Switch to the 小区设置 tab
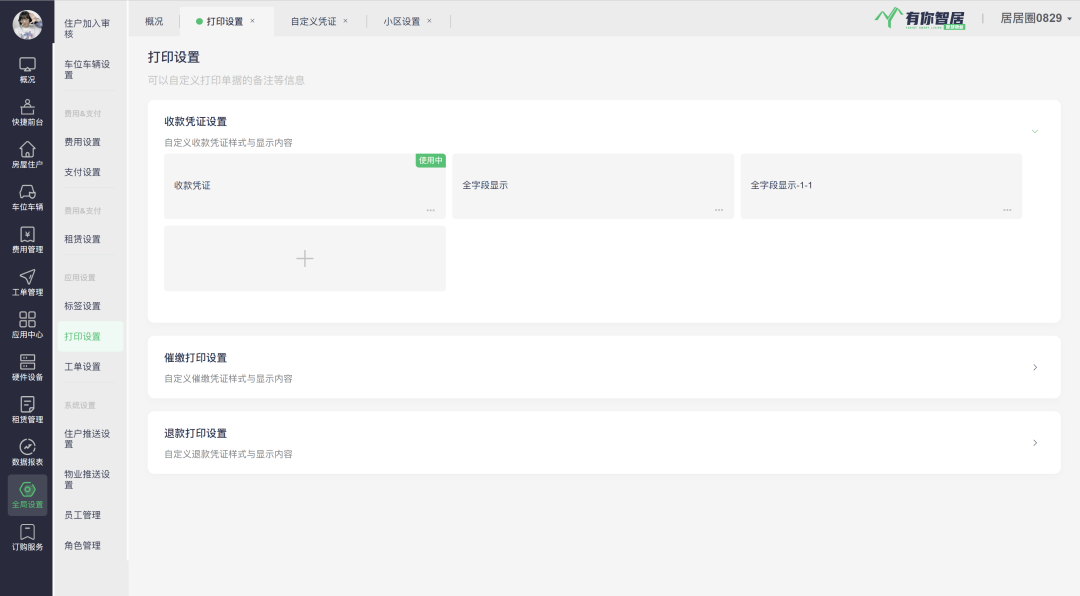The image size is (1080, 596). coord(401,21)
